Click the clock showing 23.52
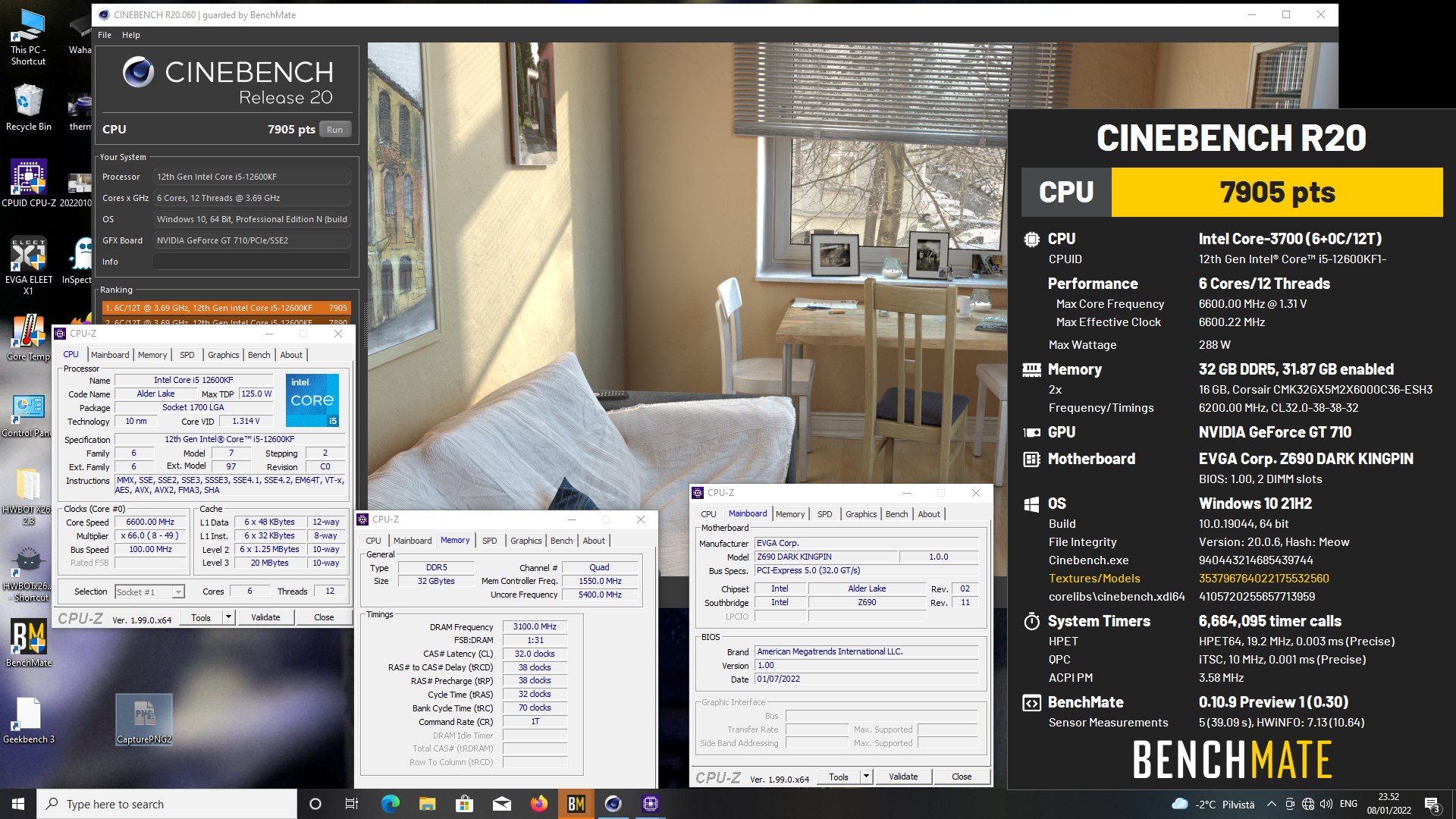Screen dimensions: 1456x819 pyautogui.click(x=1389, y=804)
